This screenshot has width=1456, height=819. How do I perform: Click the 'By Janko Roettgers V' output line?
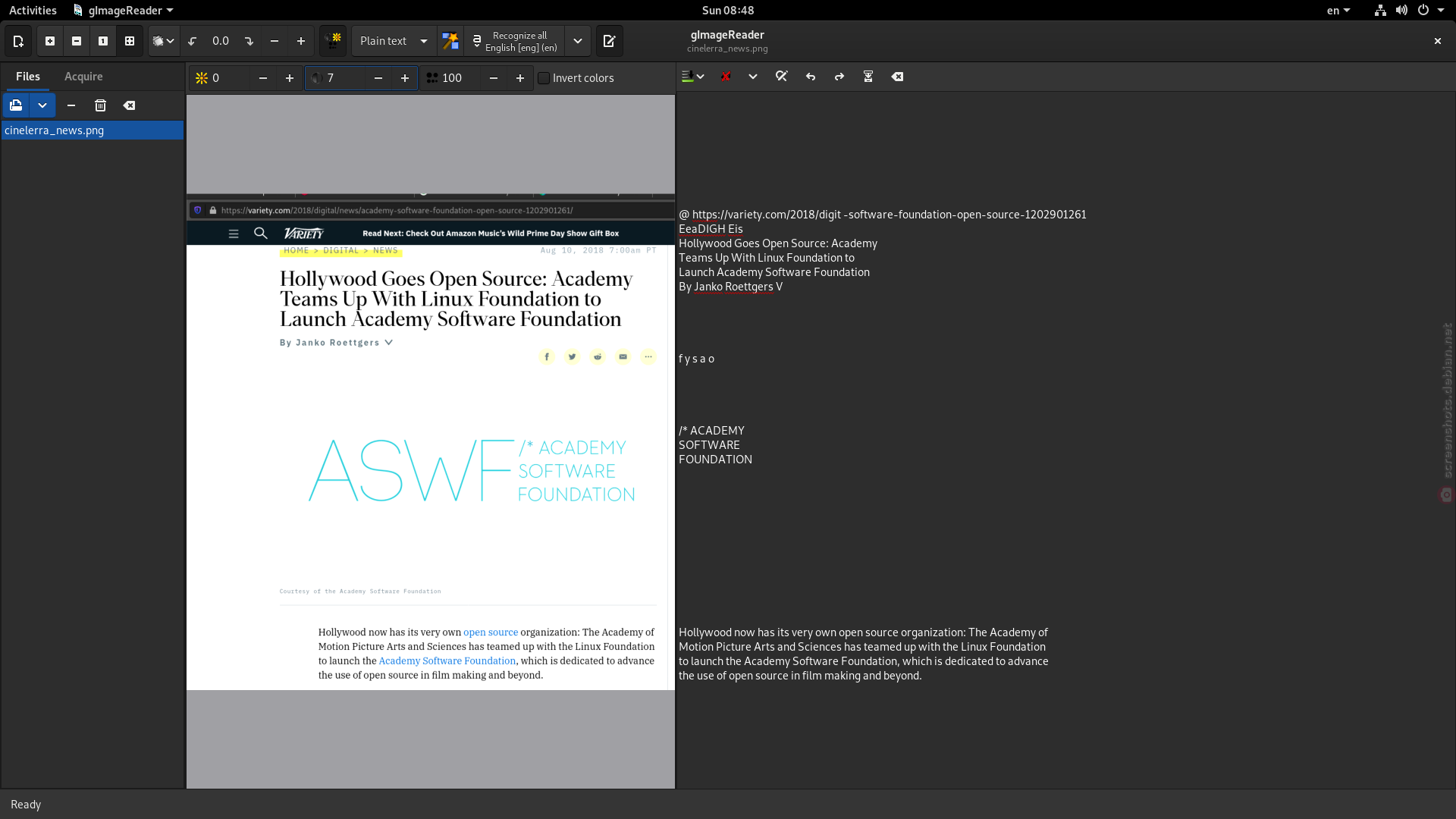pos(730,287)
